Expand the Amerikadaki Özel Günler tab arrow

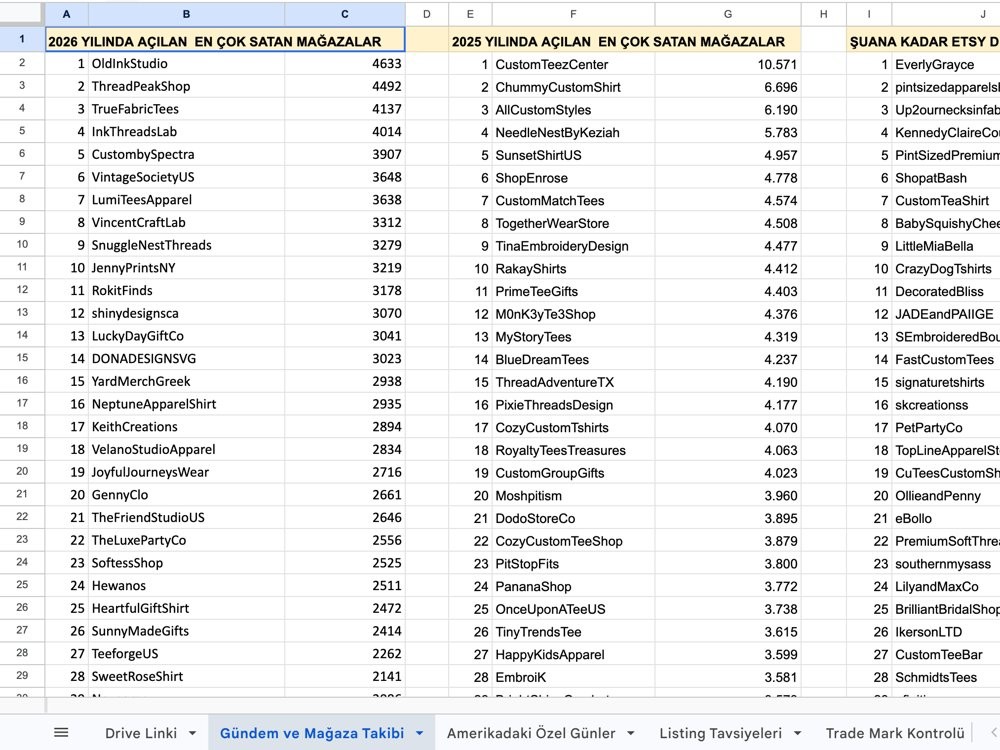[631, 733]
